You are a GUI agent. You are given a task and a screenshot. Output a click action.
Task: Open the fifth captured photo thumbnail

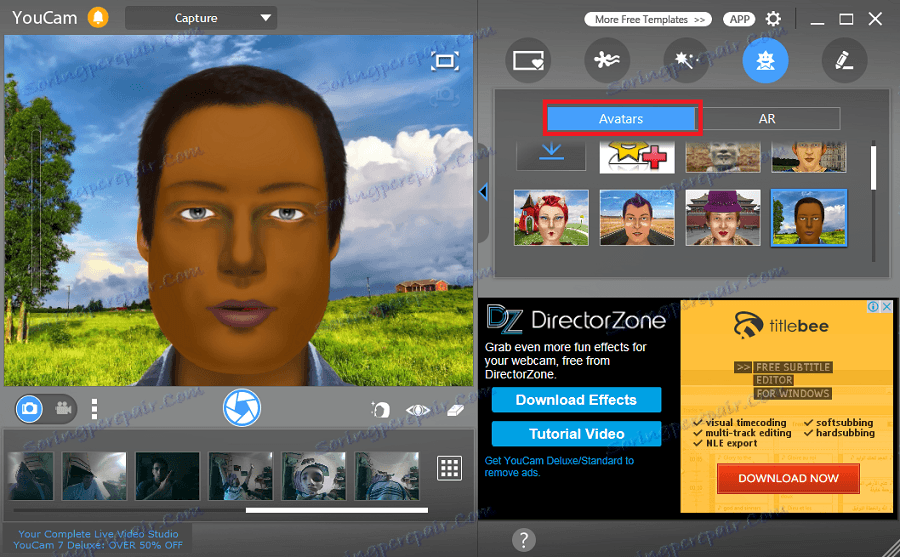(x=313, y=476)
